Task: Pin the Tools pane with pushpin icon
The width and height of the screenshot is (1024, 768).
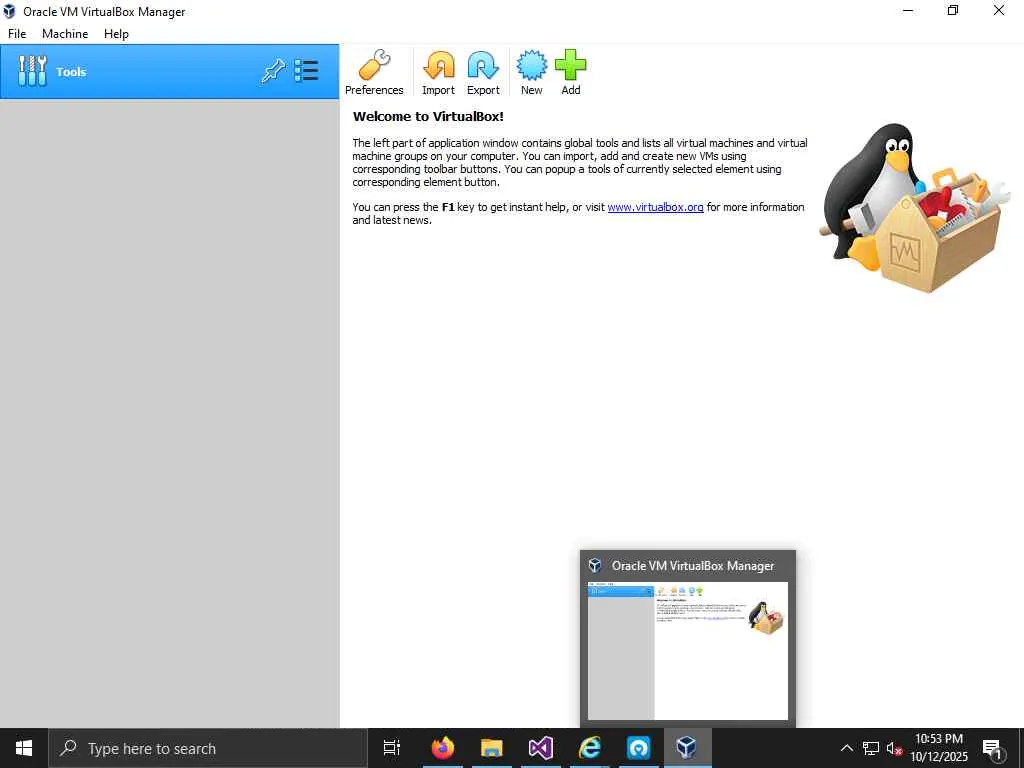Action: click(x=274, y=71)
